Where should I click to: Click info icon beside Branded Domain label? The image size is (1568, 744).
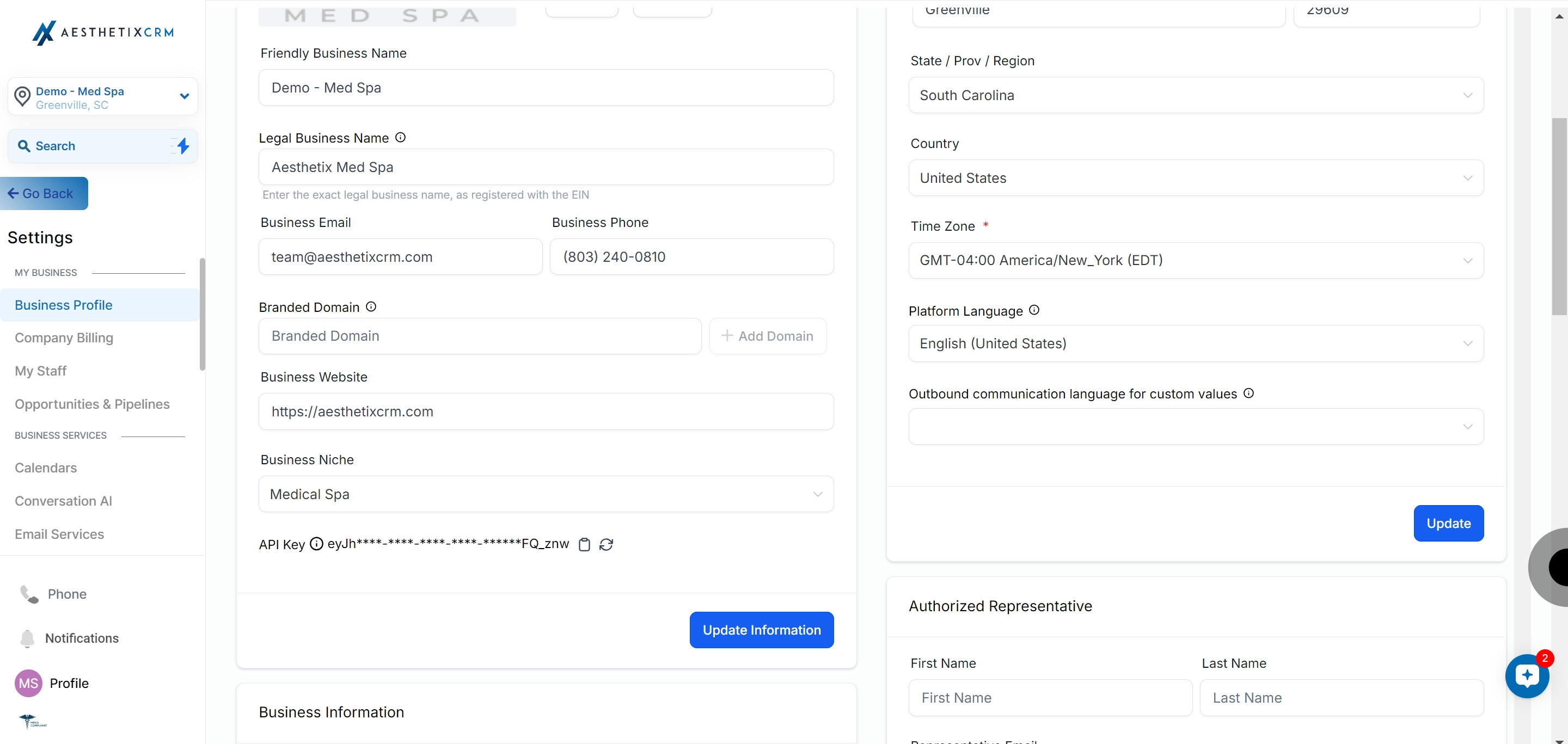371,306
